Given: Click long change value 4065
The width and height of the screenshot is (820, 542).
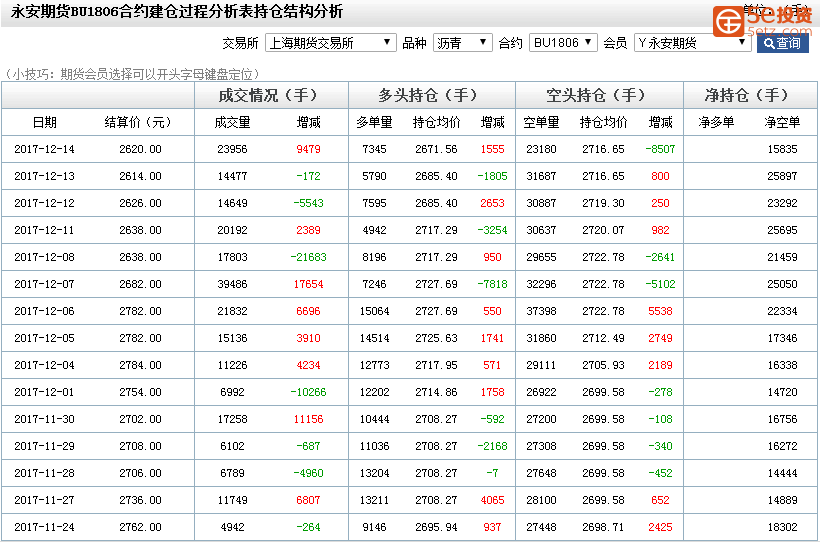Looking at the screenshot, I should point(492,500).
